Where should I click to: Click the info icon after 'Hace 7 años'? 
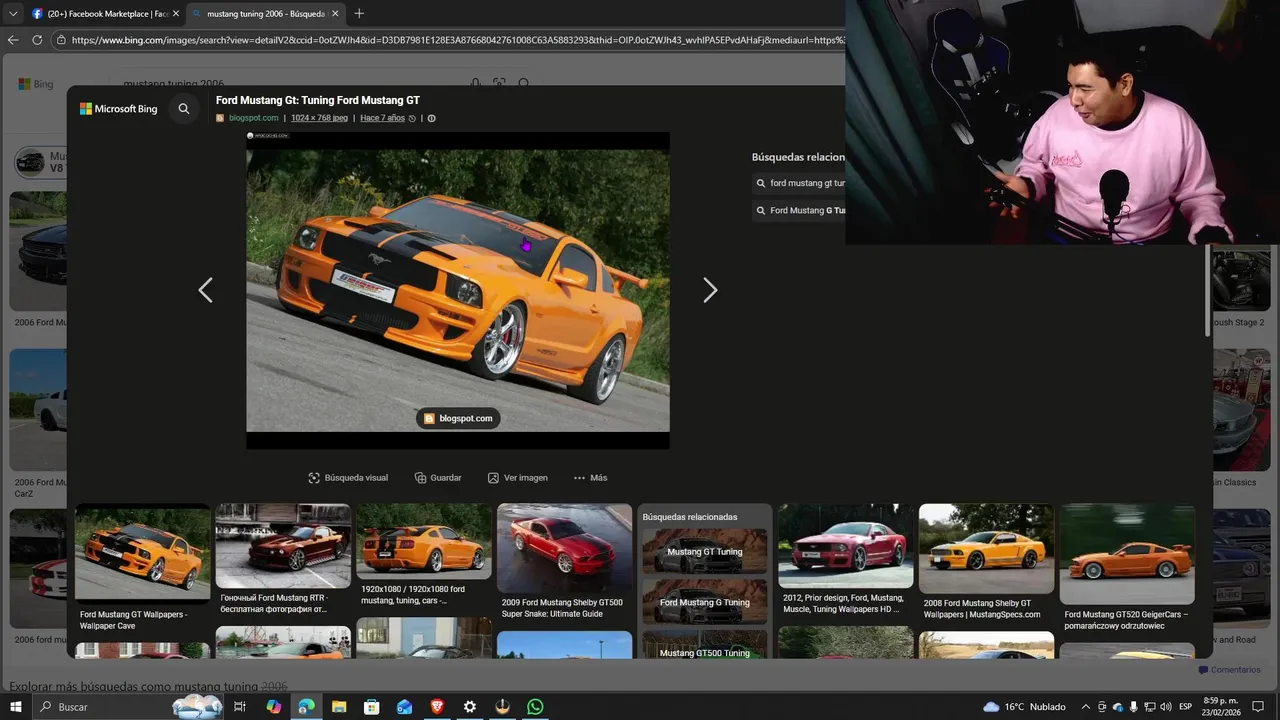[432, 118]
